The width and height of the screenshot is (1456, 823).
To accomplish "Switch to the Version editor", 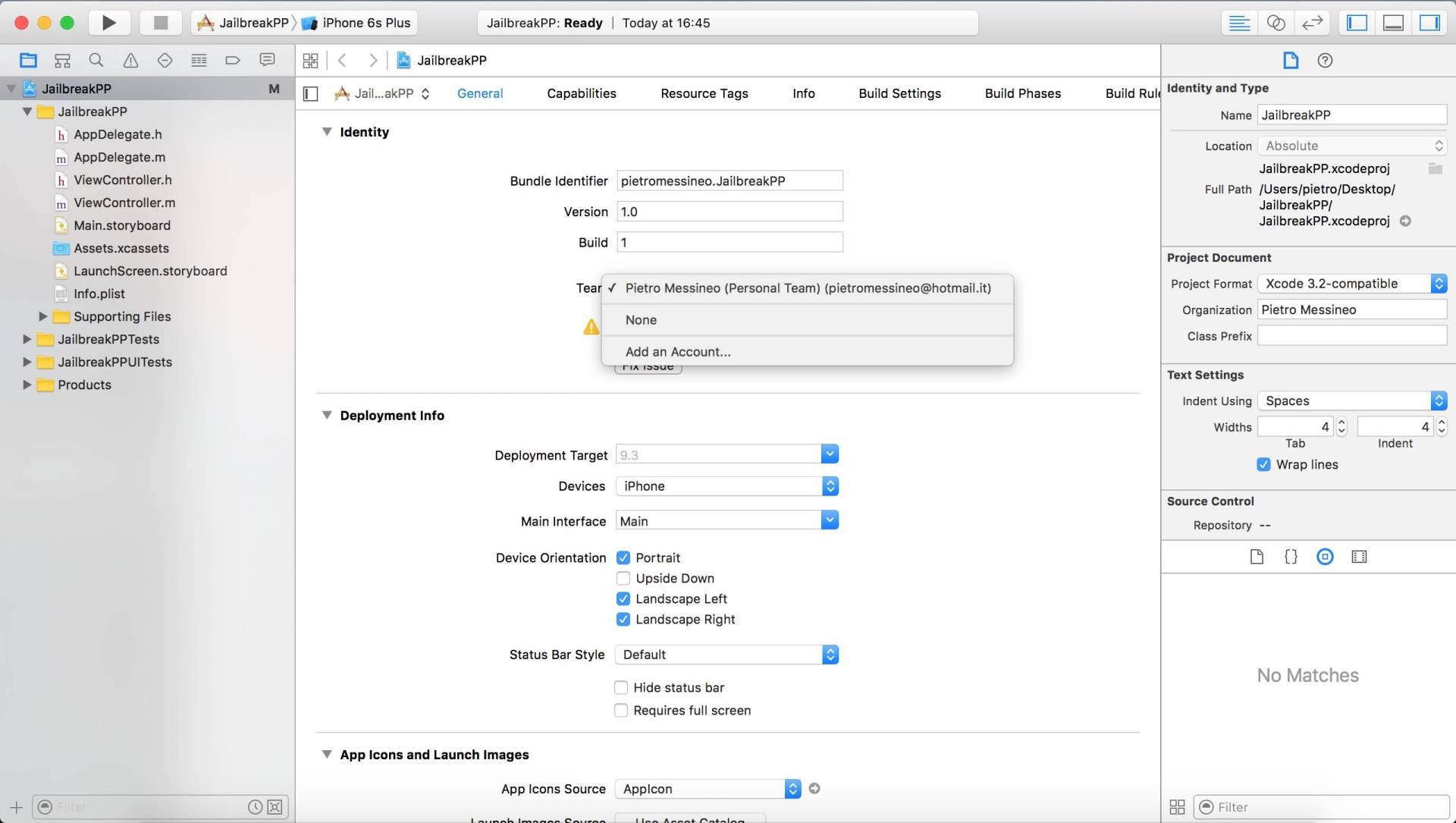I will click(1312, 23).
